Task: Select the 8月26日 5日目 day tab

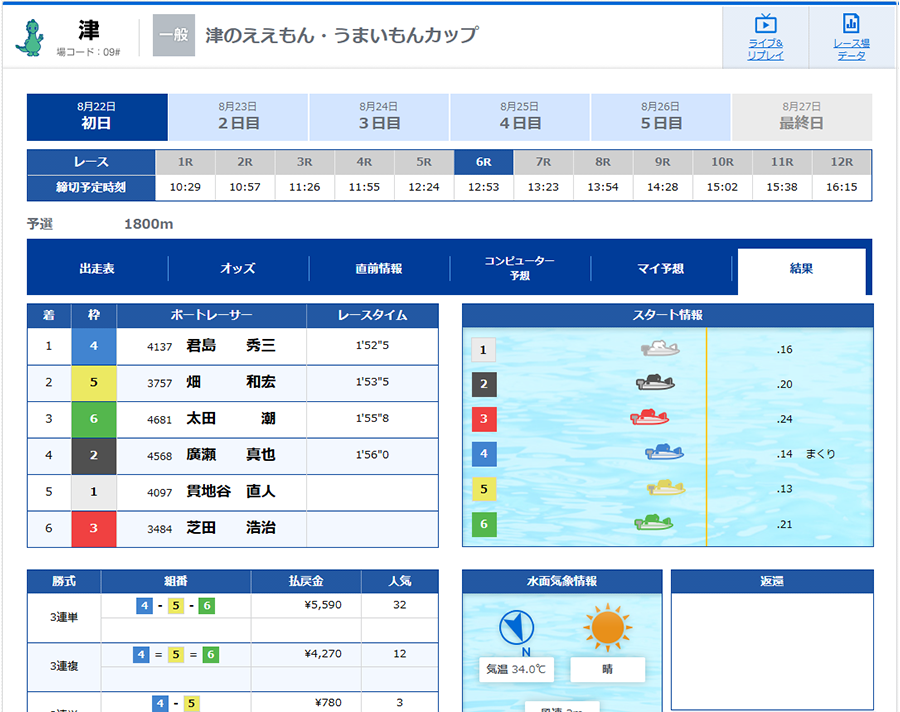Action: [x=661, y=117]
